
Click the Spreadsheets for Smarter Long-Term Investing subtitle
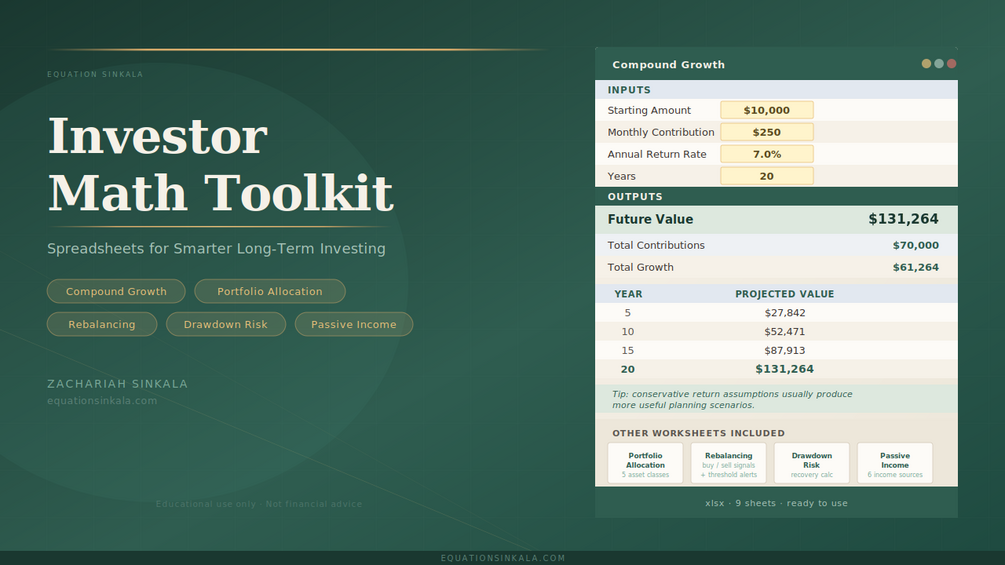[216, 249]
